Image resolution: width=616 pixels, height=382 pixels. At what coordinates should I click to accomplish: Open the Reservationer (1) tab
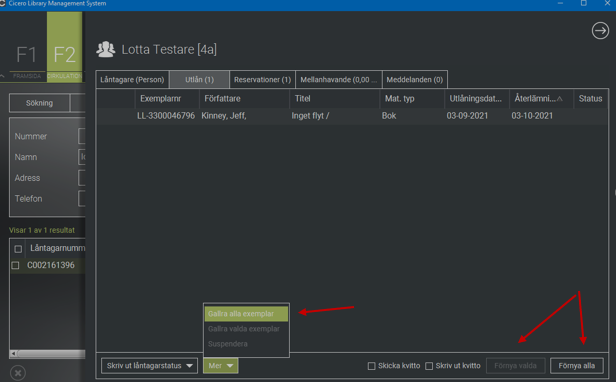coord(262,79)
